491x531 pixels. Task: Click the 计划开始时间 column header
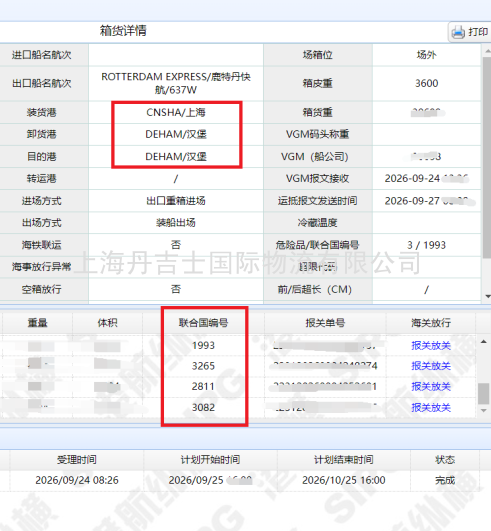[210, 460]
